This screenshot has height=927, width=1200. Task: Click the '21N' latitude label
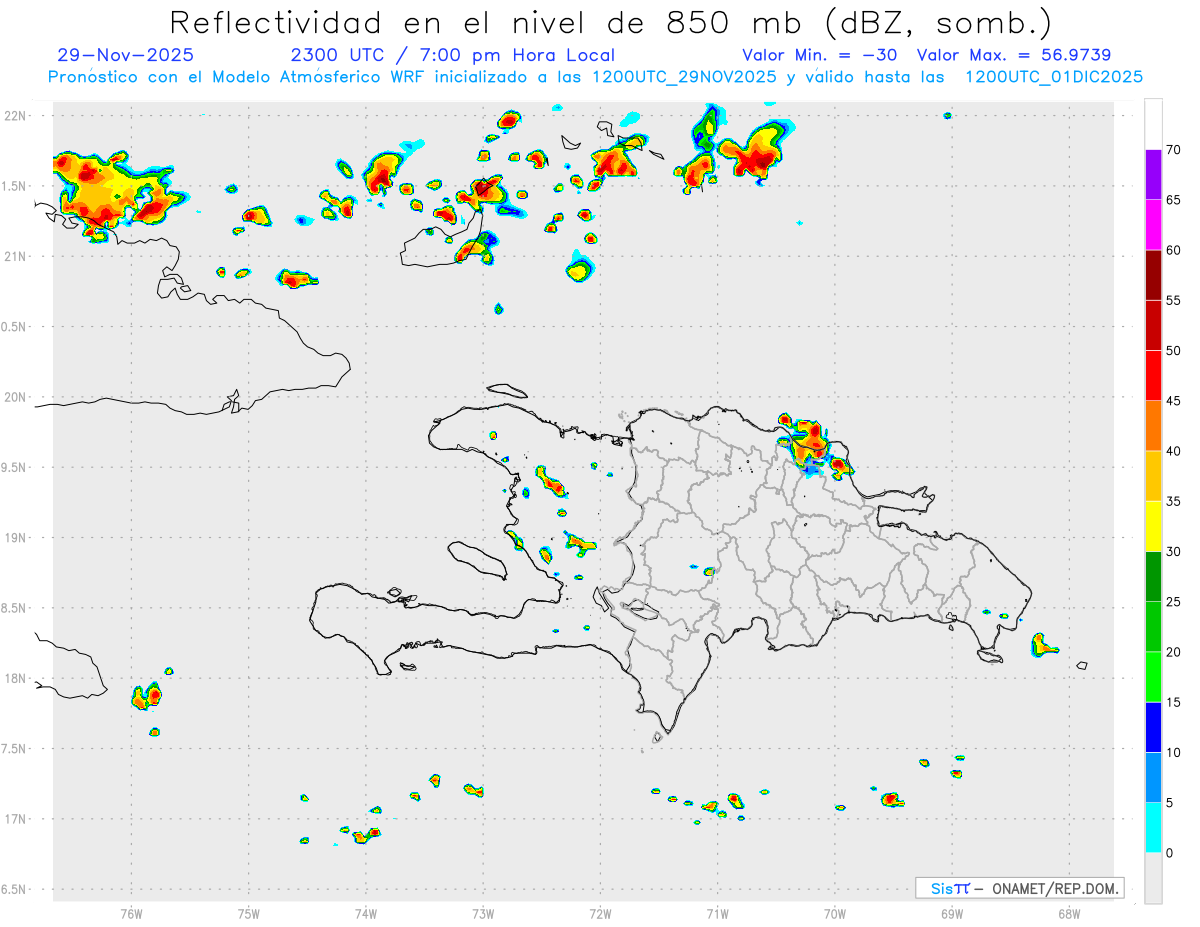pyautogui.click(x=16, y=257)
